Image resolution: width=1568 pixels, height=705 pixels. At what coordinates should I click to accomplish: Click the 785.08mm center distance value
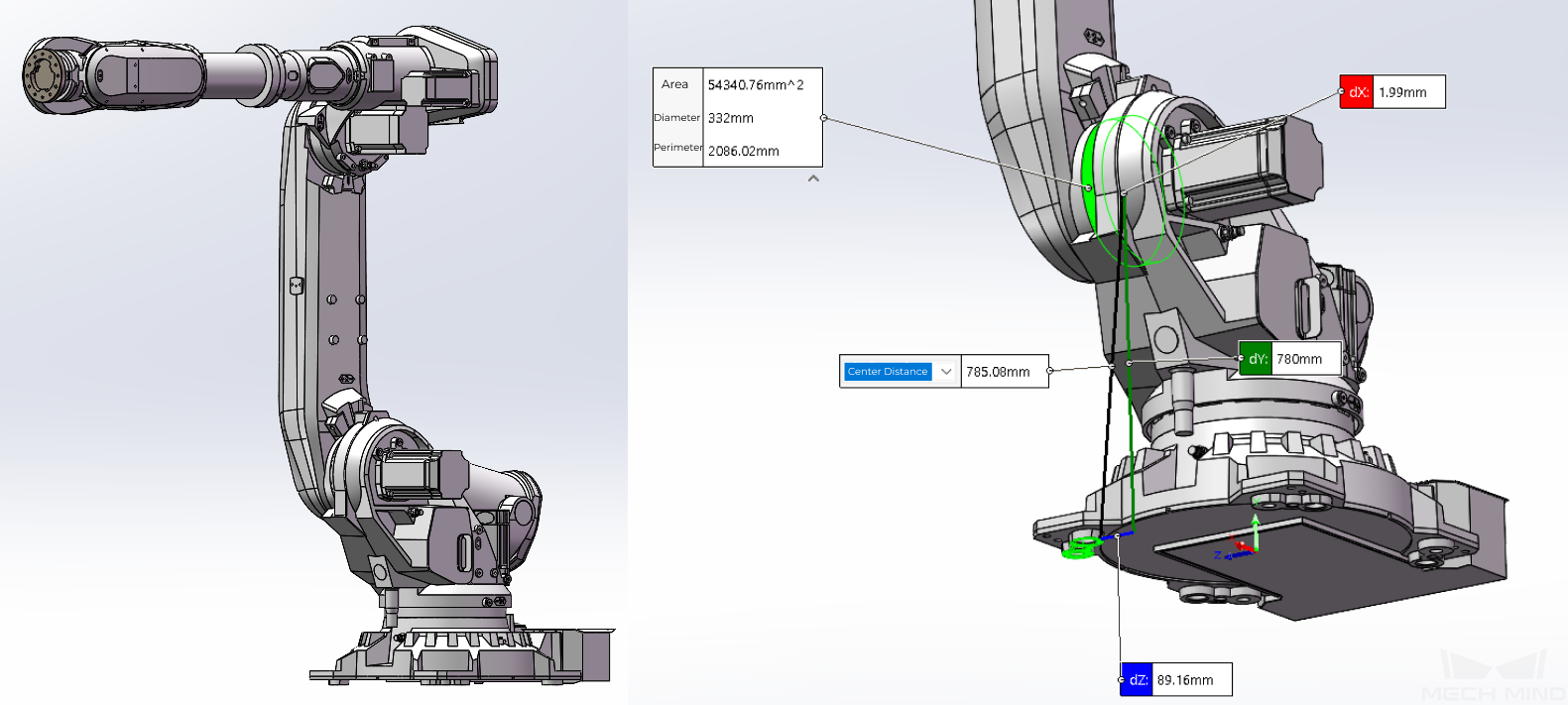pyautogui.click(x=1003, y=372)
